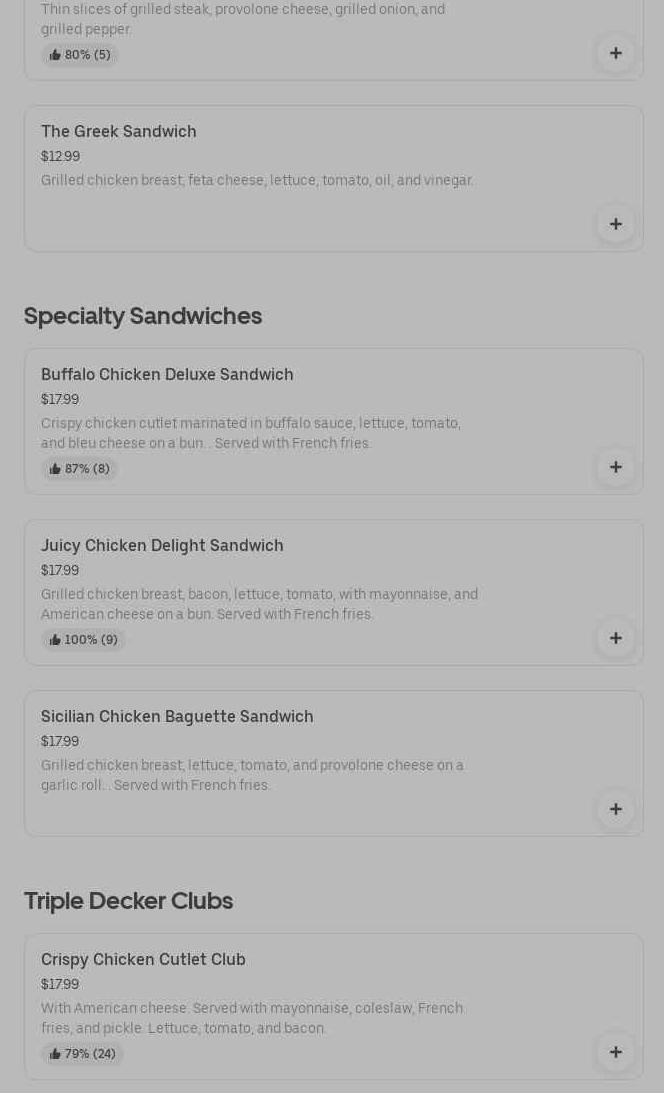Open Juicy Chicken Delight Sandwich title
664x1093 pixels.
pos(162,545)
